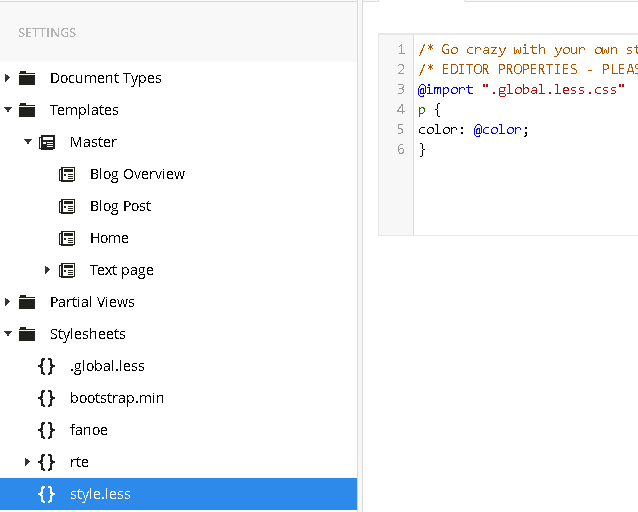Viewport: 638px width, 512px height.
Task: Select the Stylesheets node
Action: point(88,334)
